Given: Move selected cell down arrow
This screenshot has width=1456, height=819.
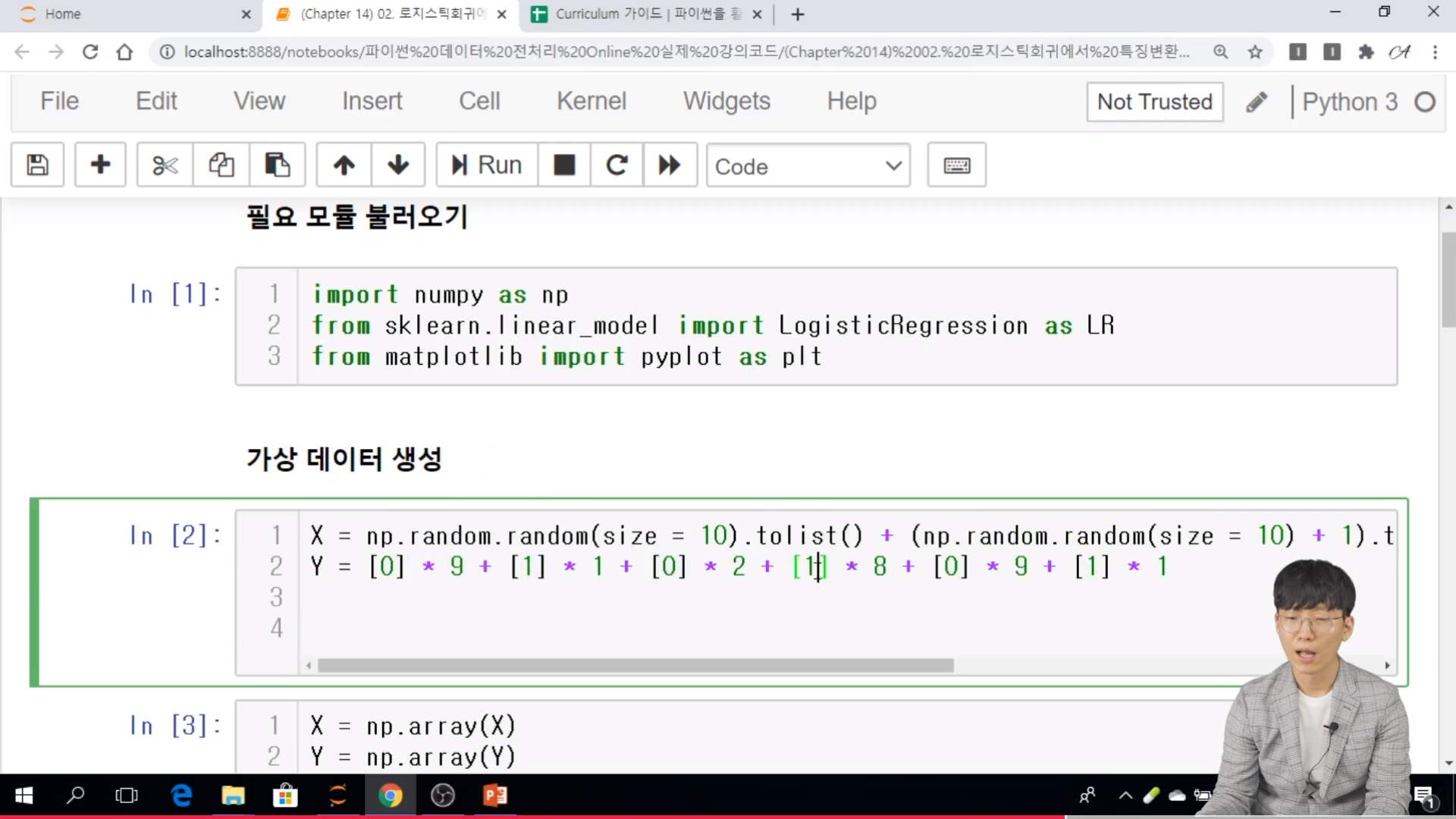Looking at the screenshot, I should [x=398, y=165].
